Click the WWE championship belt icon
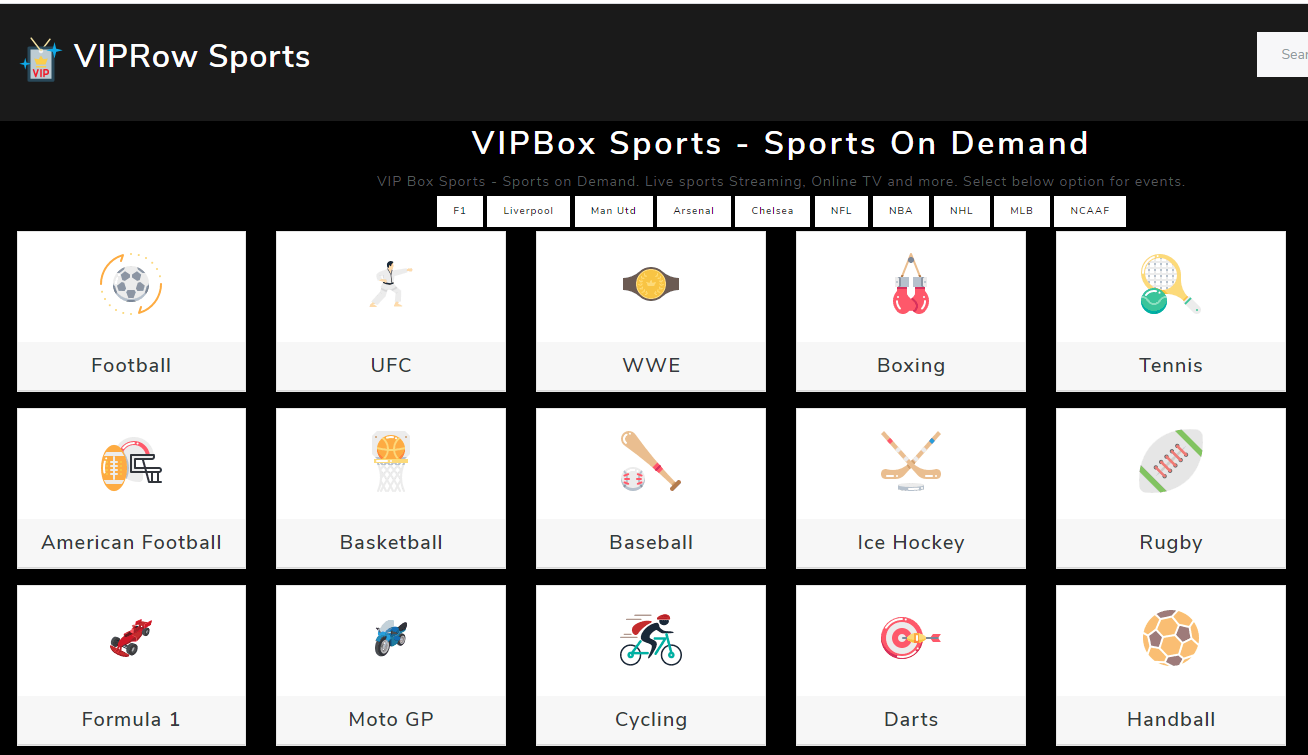The width and height of the screenshot is (1308, 755). pos(651,284)
